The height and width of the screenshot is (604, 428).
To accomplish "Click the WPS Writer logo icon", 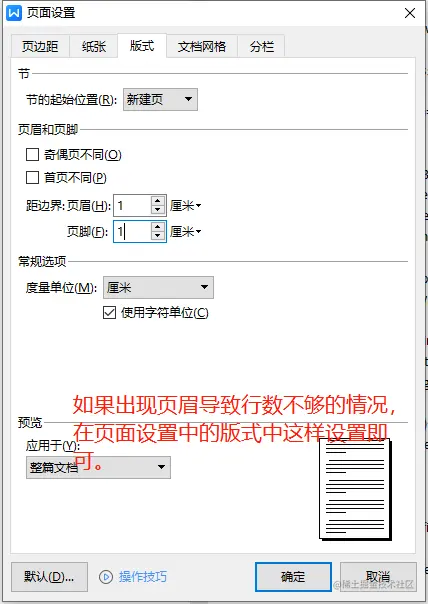I will pos(14,13).
